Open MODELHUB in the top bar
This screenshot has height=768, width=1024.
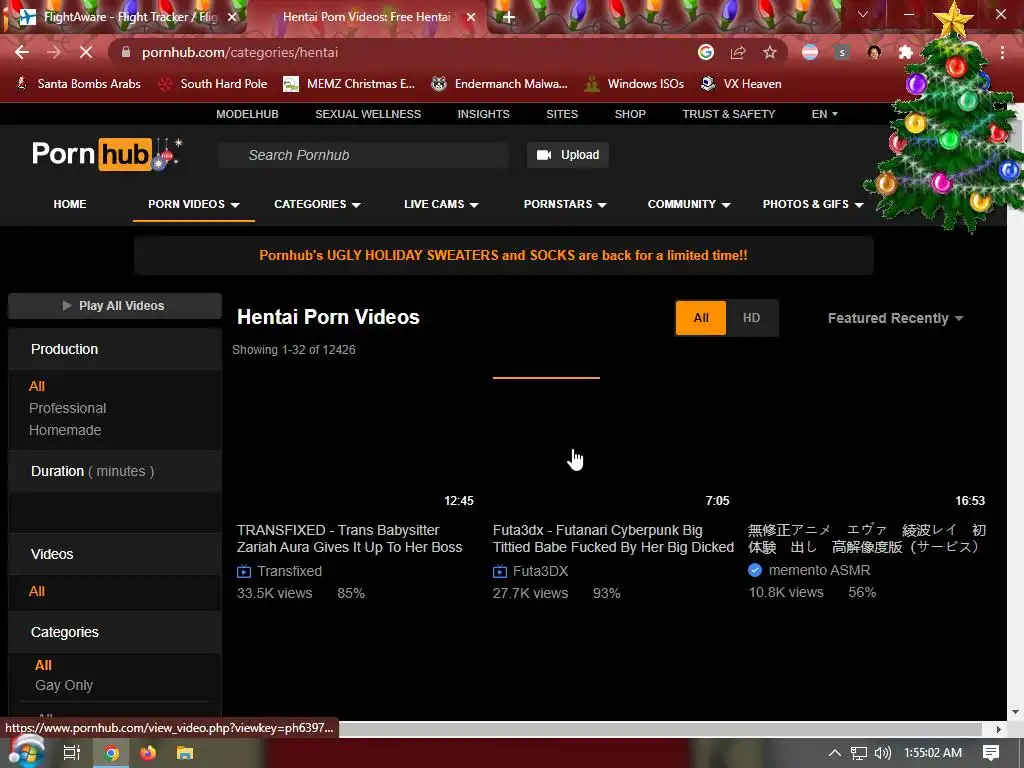coord(247,114)
